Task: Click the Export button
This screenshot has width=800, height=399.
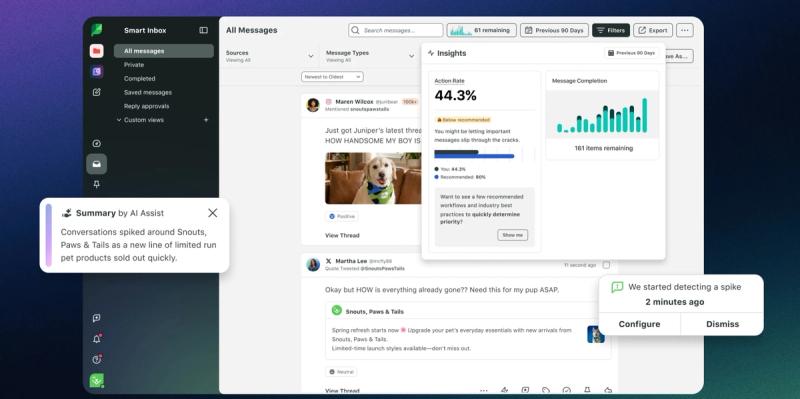Action: [653, 30]
